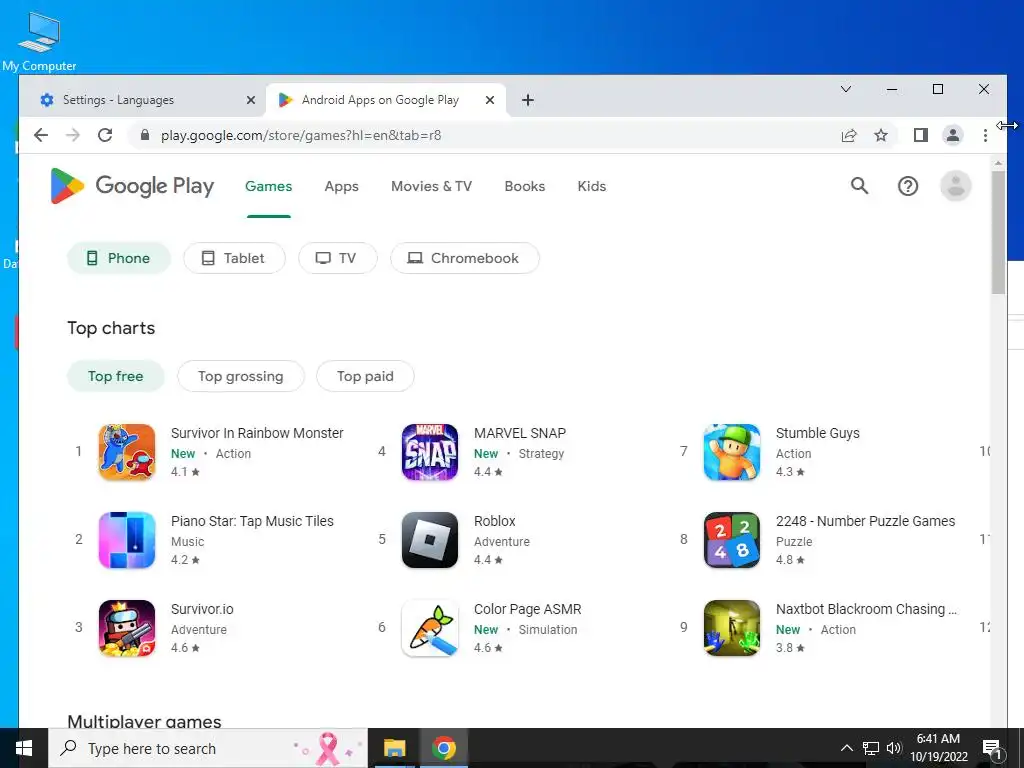Click Chrome icon in taskbar
Screen dimensions: 1024x768
coord(443,748)
